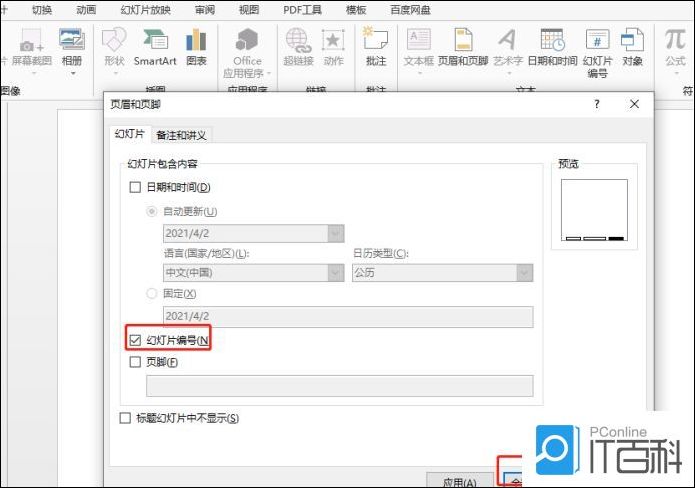Insert a Chart (图表)
This screenshot has width=695, height=488.
[196, 48]
